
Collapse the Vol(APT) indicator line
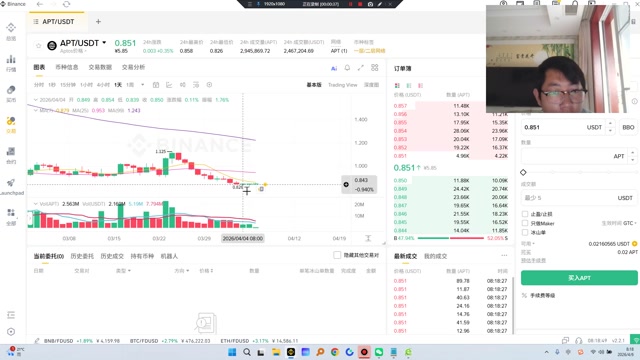[36, 203]
